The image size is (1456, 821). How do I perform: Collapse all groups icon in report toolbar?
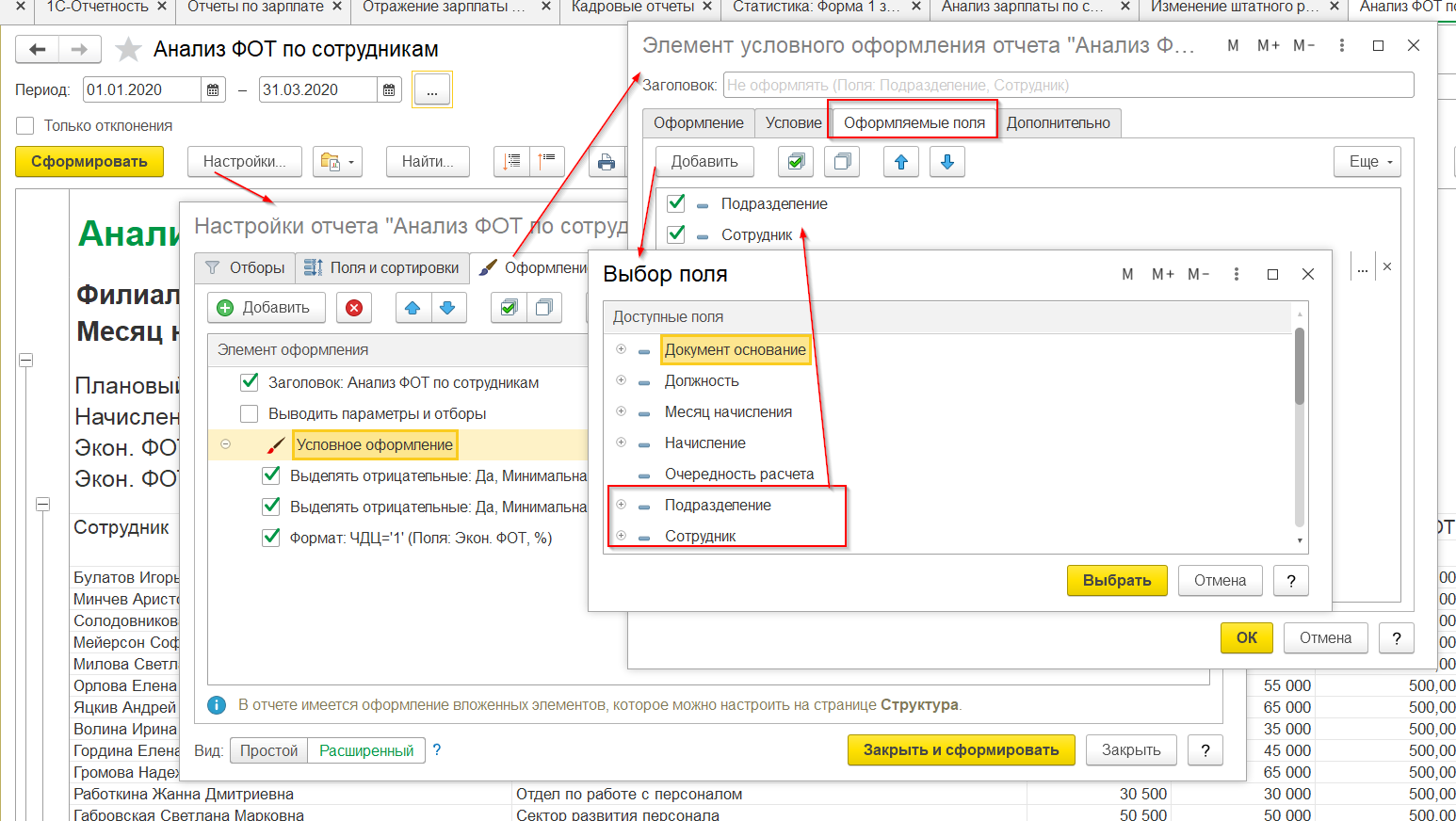[x=547, y=161]
